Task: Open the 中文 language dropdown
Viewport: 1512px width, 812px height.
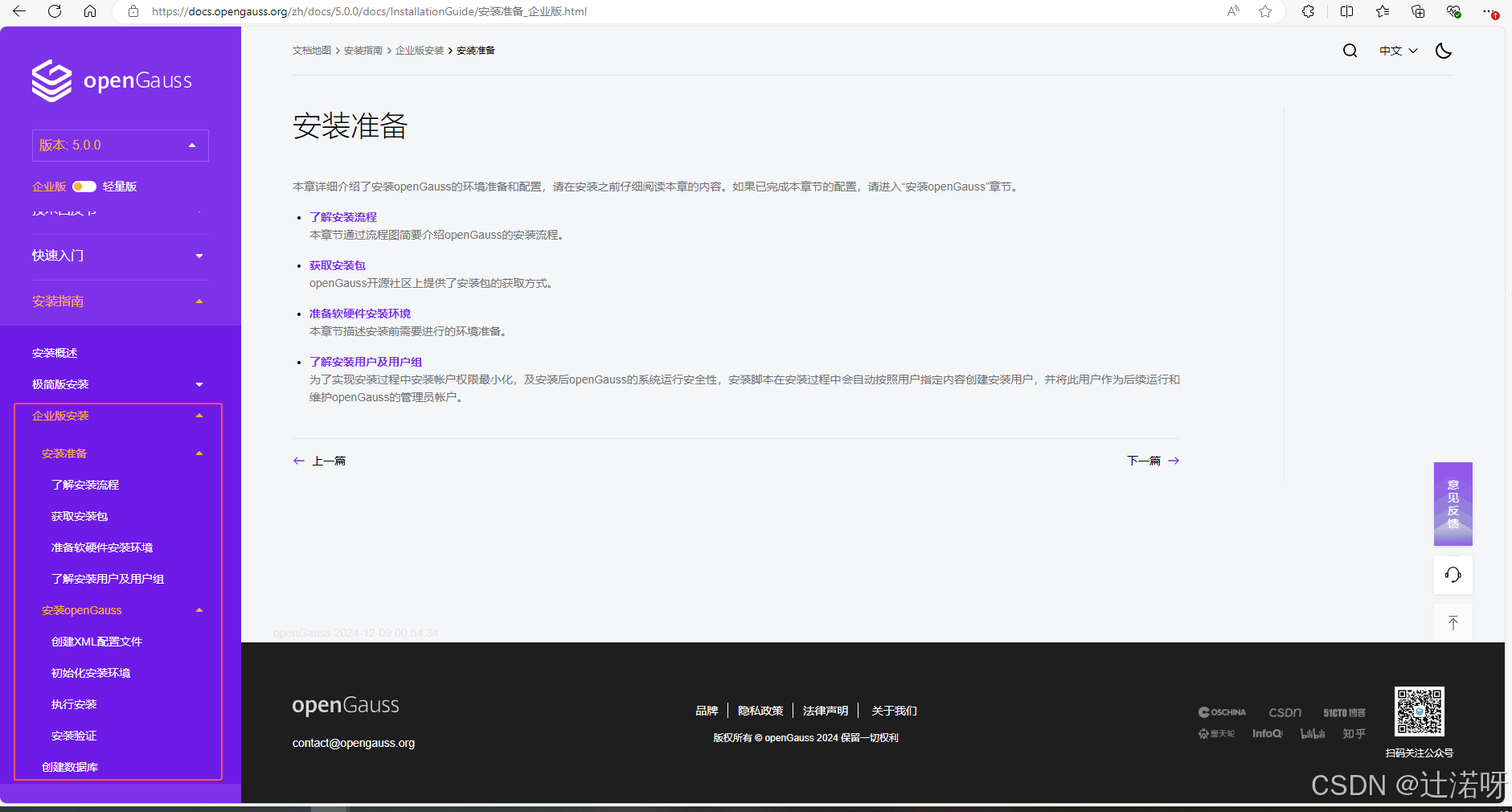Action: pyautogui.click(x=1397, y=50)
